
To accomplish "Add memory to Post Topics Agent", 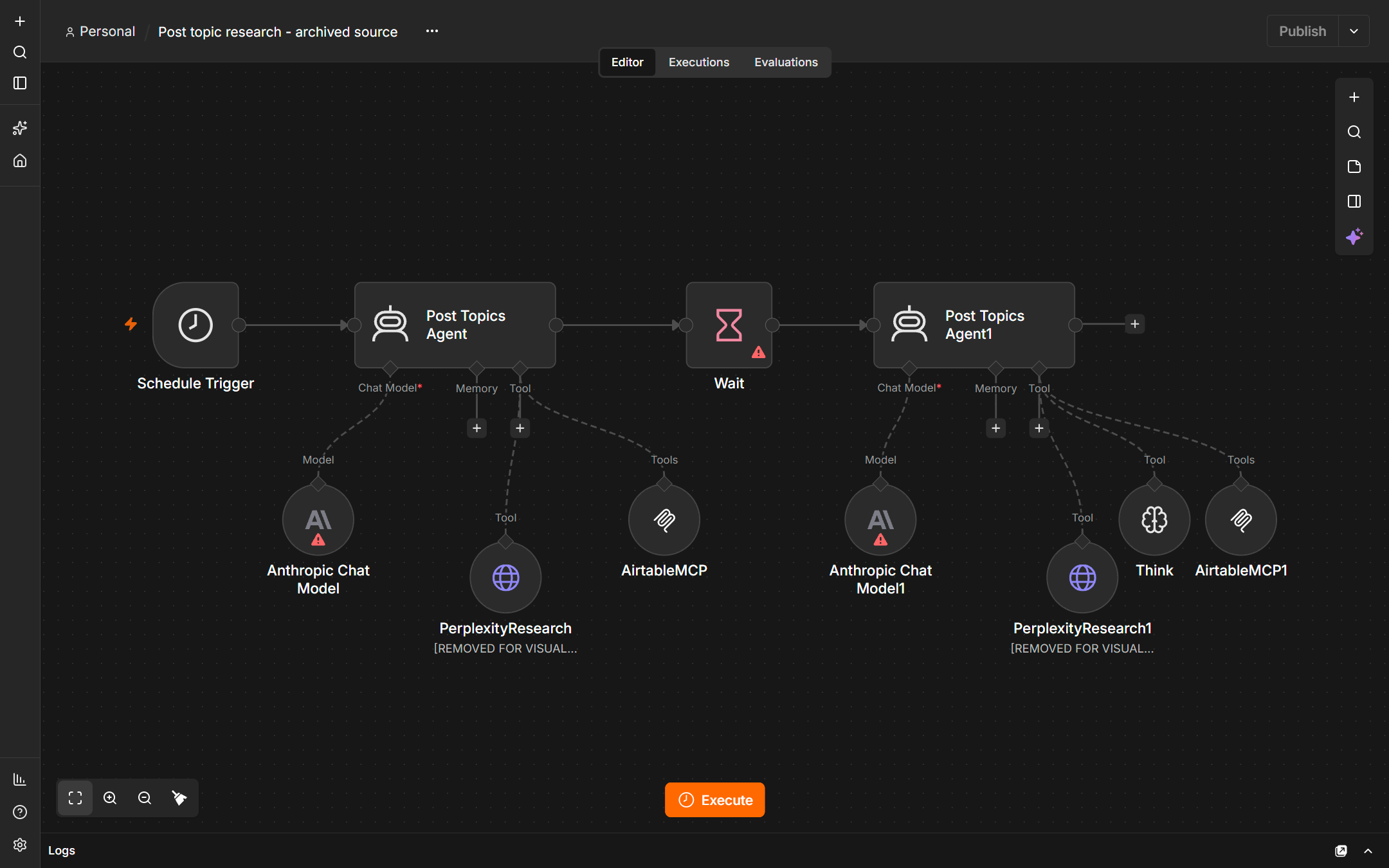I will click(x=477, y=428).
